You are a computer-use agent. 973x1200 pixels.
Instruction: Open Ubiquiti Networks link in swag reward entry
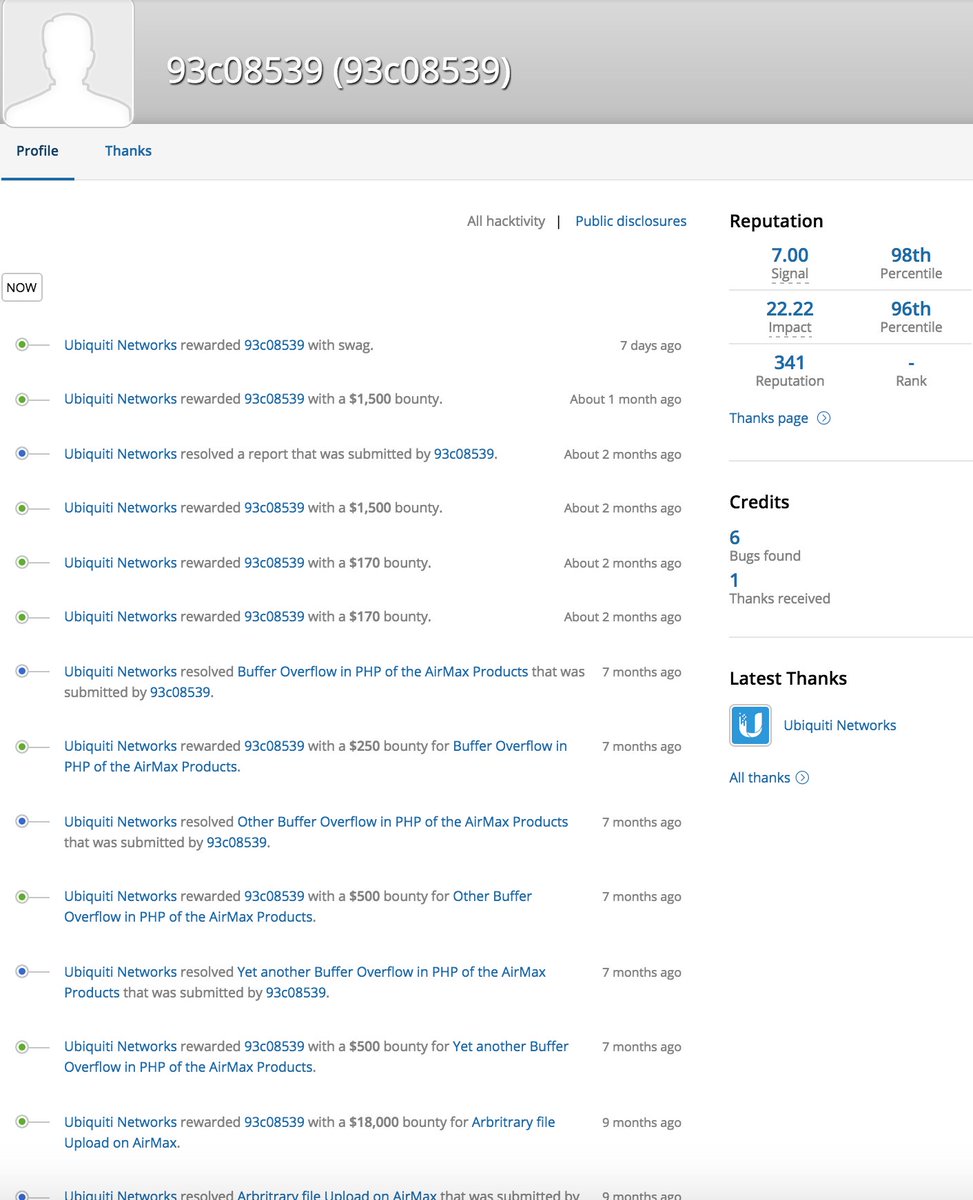120,345
